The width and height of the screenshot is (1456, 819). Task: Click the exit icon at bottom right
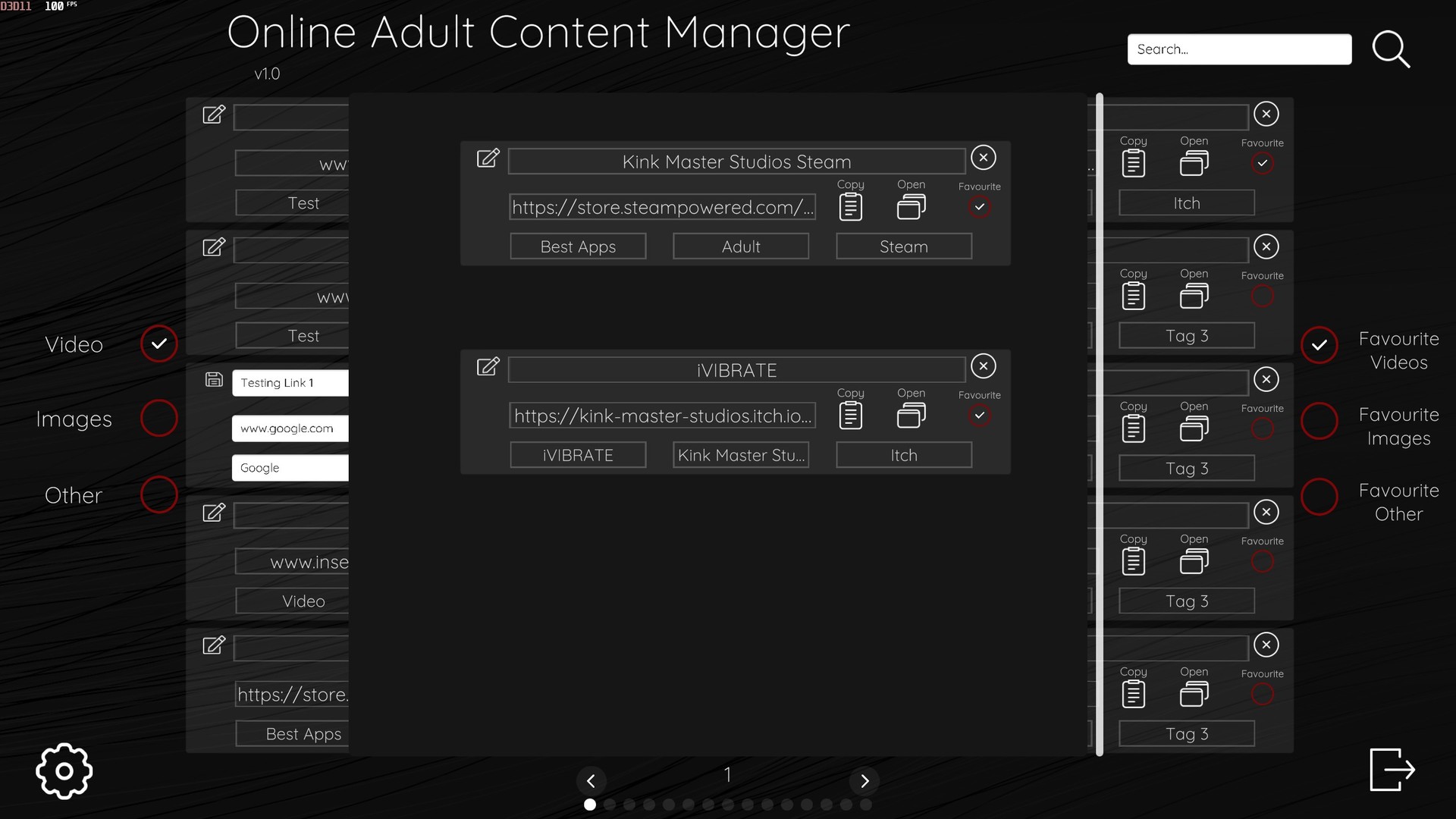click(1392, 769)
